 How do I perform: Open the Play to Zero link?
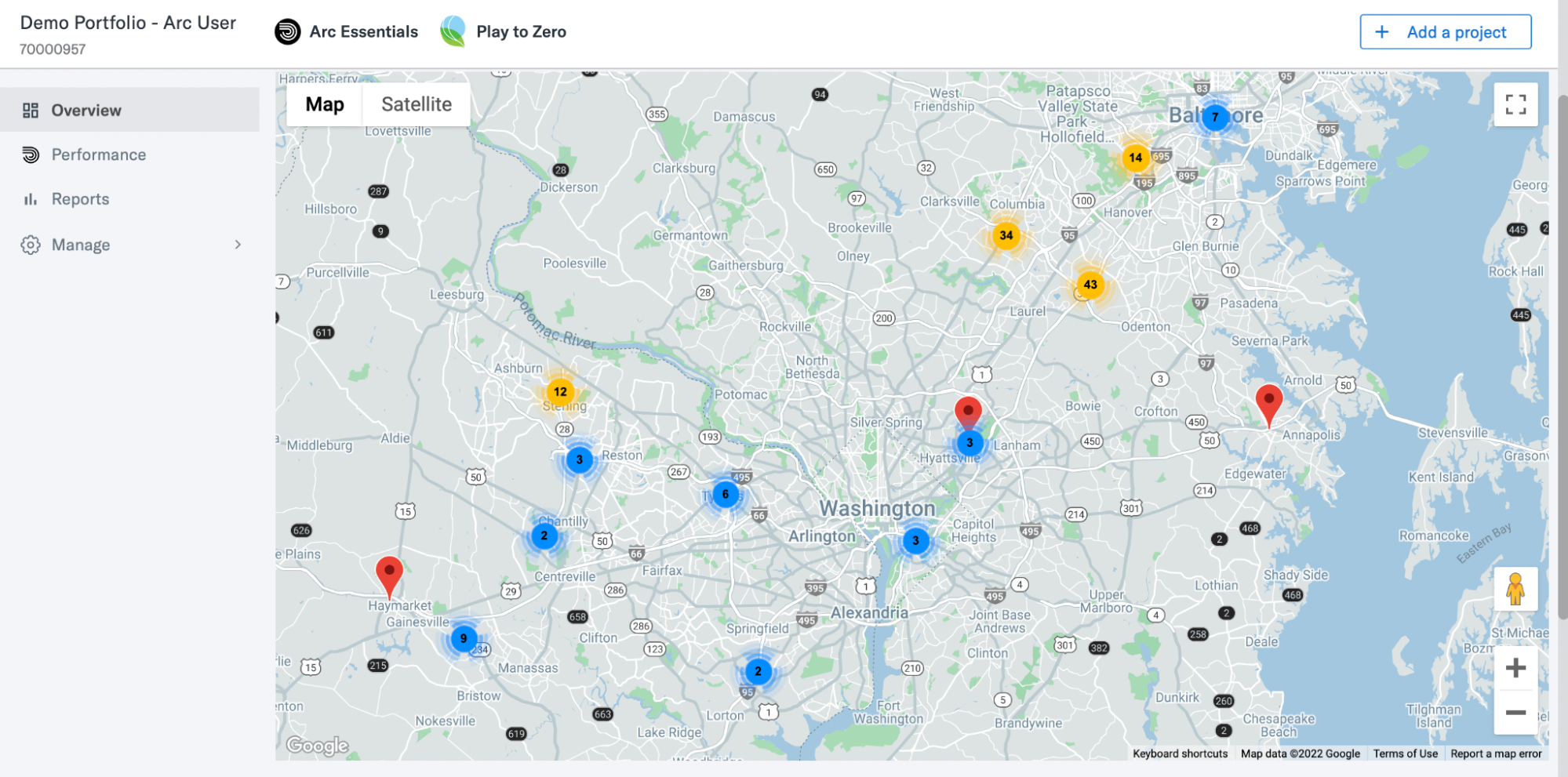(x=521, y=31)
